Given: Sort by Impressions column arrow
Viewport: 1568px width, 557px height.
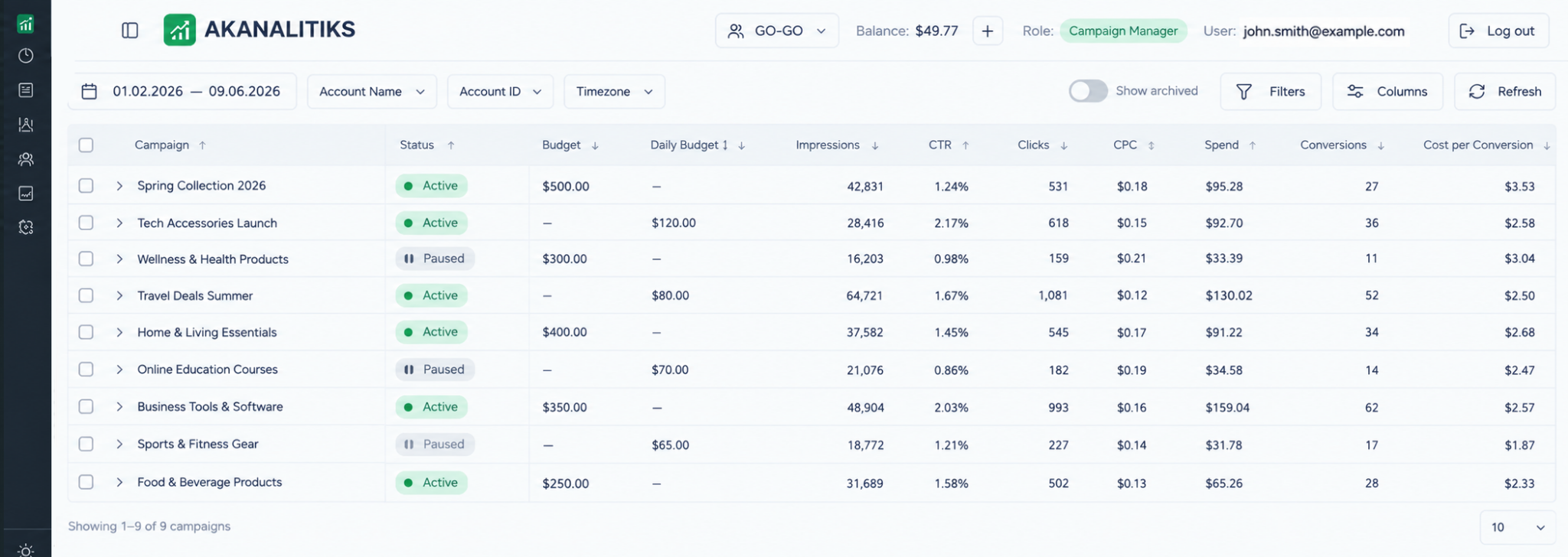Looking at the screenshot, I should click(x=875, y=145).
